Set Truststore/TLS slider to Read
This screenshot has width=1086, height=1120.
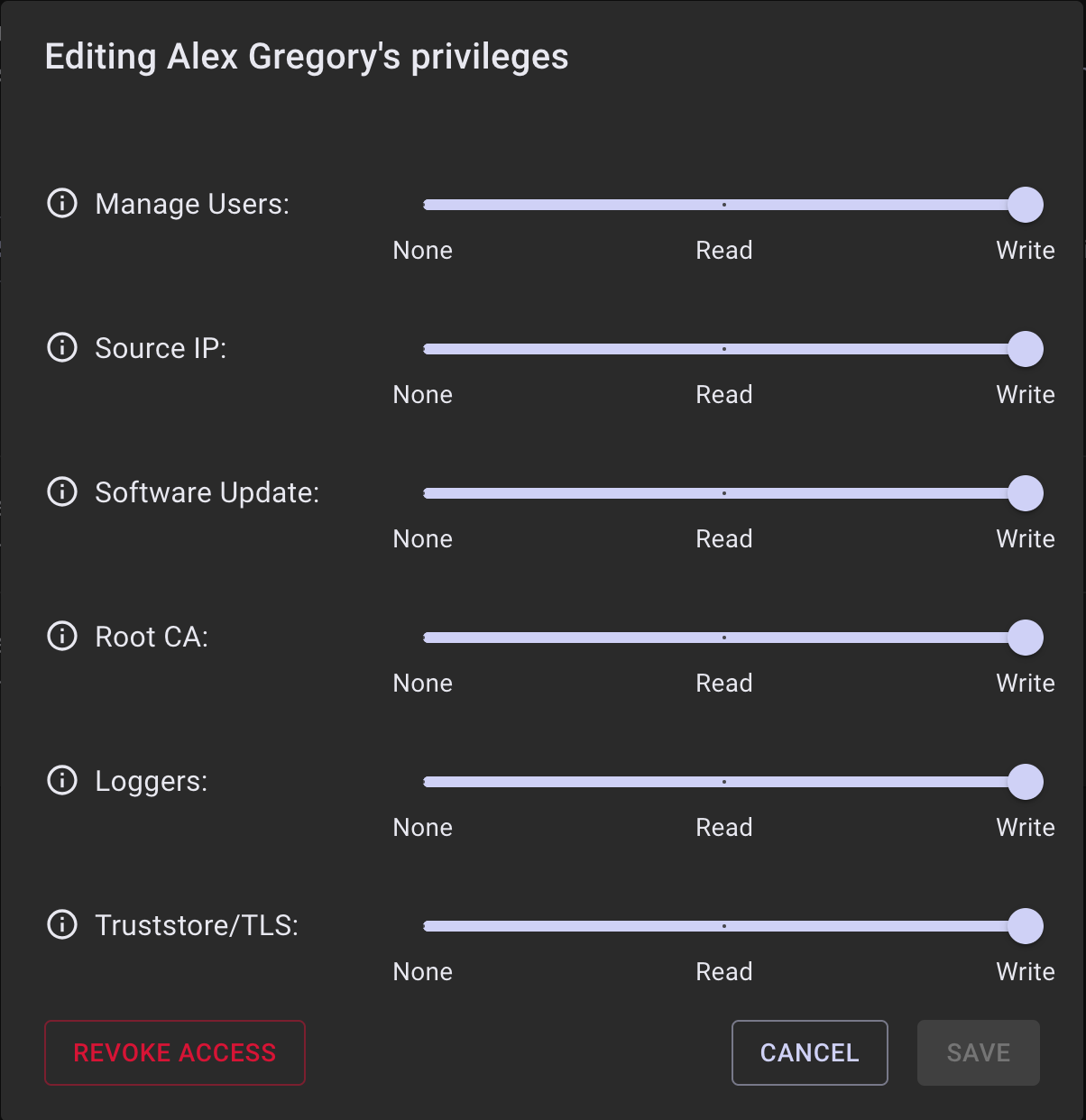click(724, 926)
